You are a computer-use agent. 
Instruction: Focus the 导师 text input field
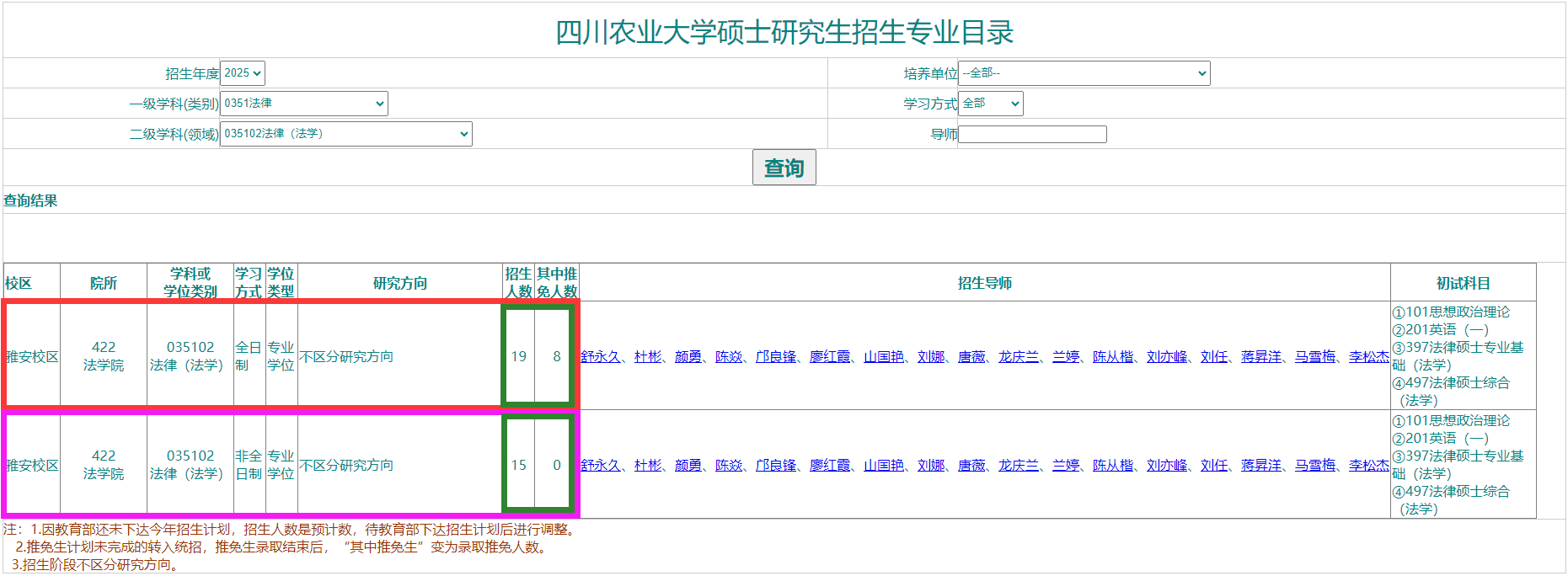pyautogui.click(x=1032, y=134)
